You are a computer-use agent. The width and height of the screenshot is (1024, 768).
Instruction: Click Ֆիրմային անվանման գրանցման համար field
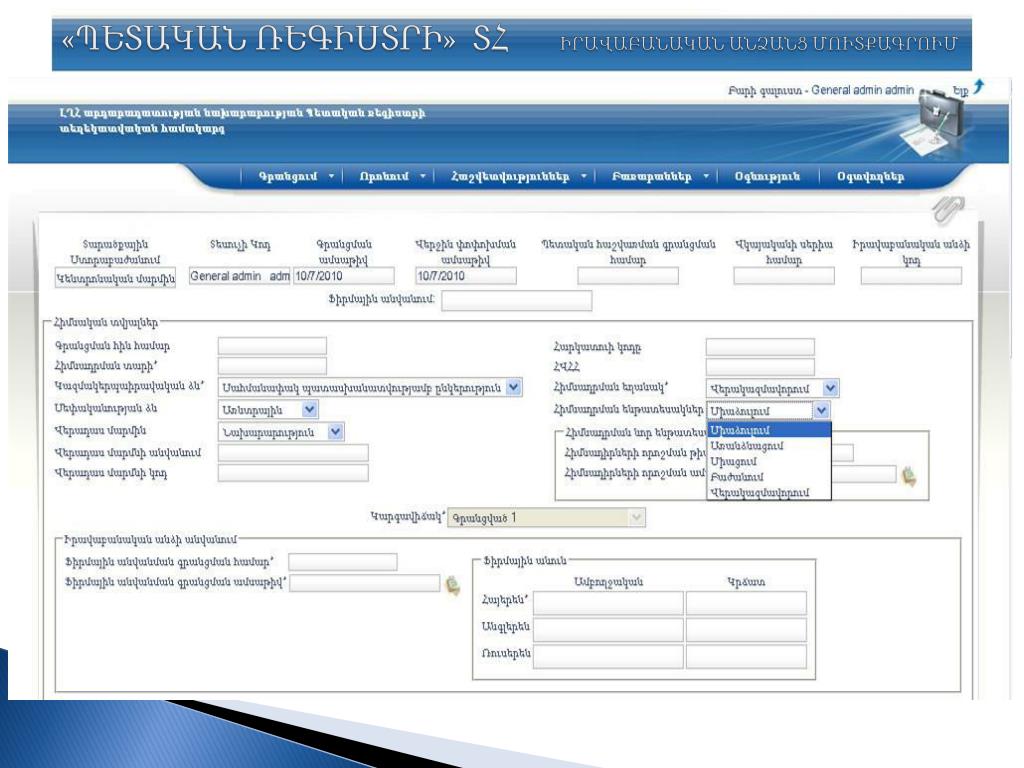click(x=342, y=562)
